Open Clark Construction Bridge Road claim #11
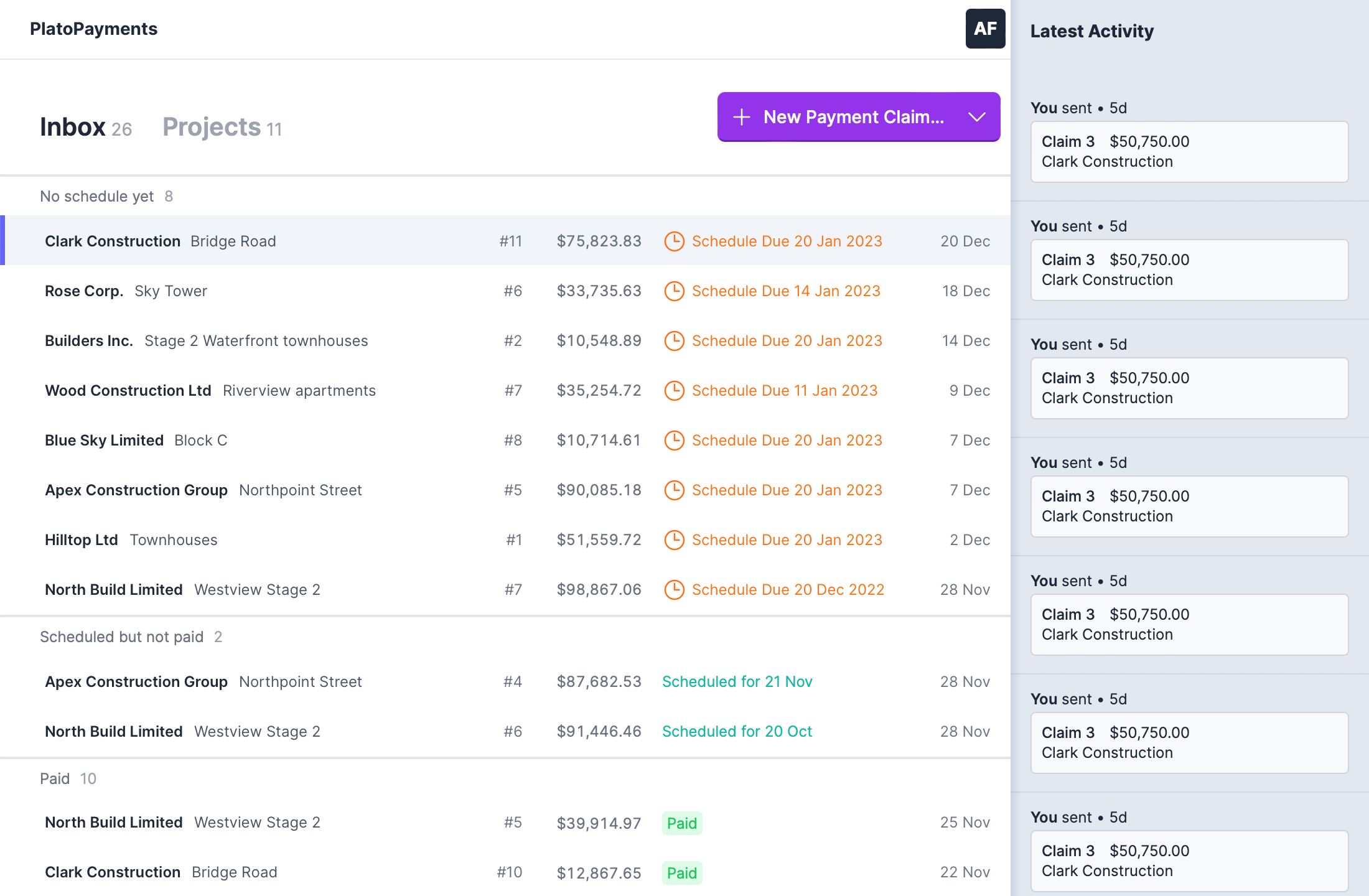This screenshot has width=1369, height=896. pos(505,241)
